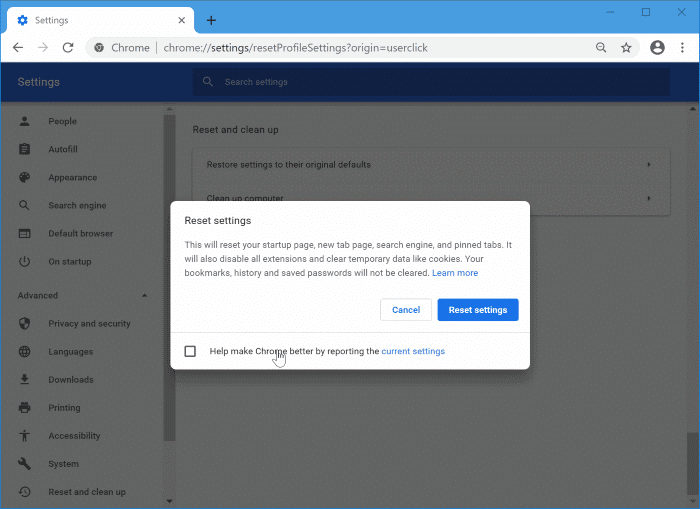Image resolution: width=700 pixels, height=509 pixels.
Task: Open the Learn more link
Action: click(x=455, y=273)
